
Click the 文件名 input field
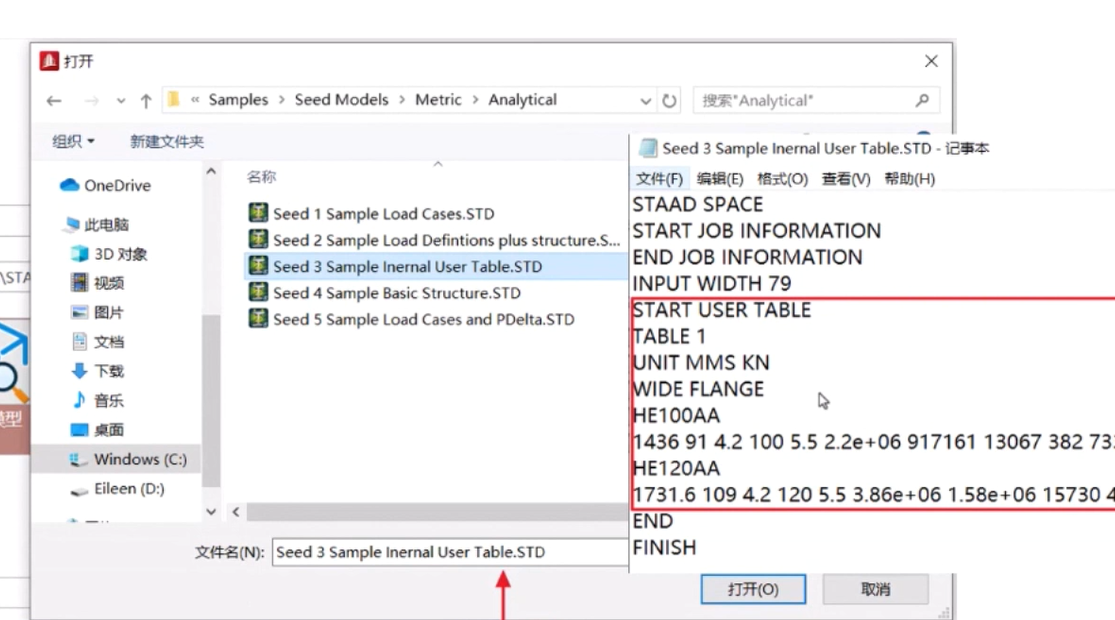[x=449, y=552]
